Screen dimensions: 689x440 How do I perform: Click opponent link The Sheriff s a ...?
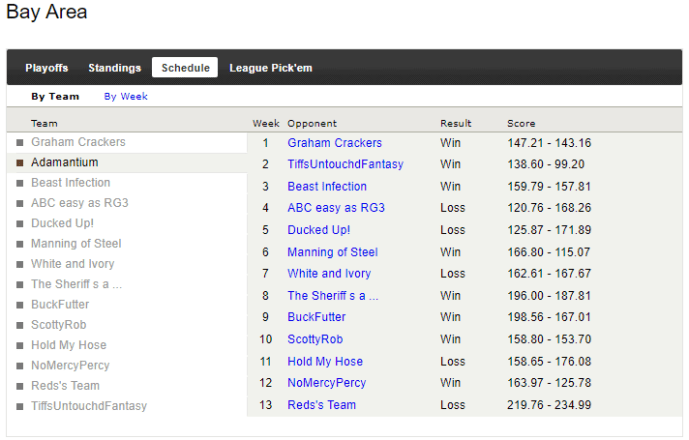point(333,296)
